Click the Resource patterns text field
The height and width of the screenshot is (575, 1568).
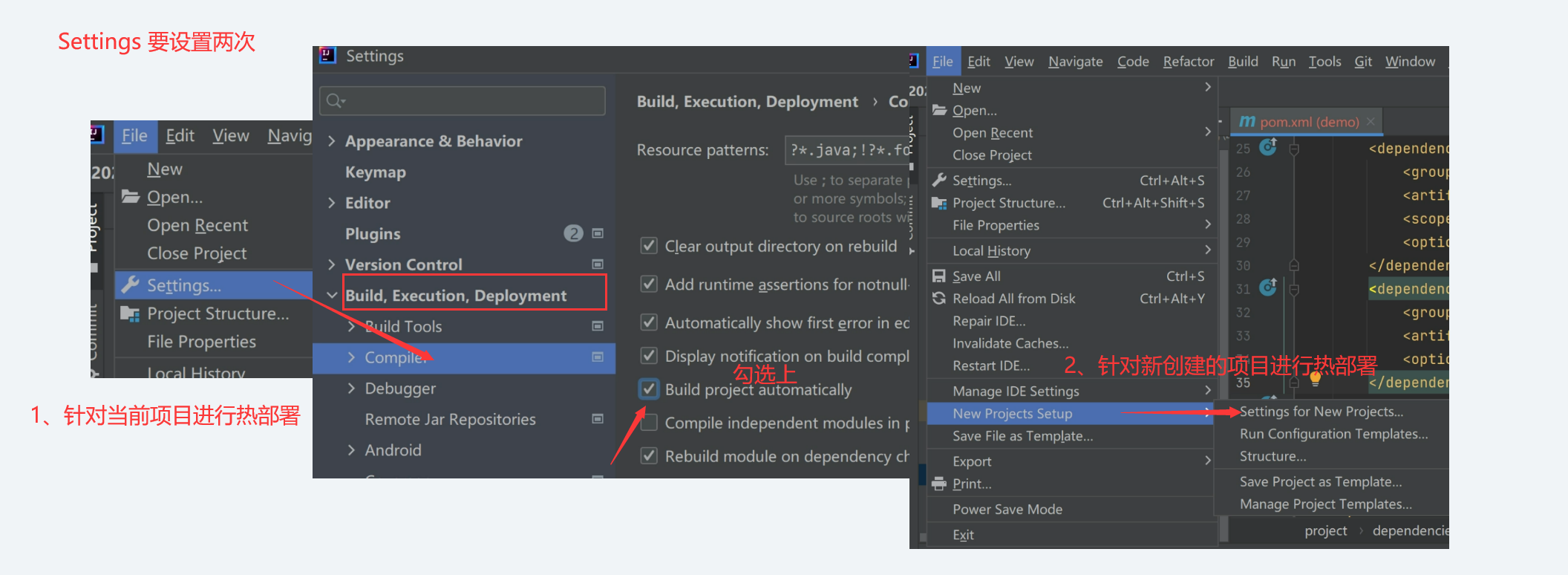point(848,150)
